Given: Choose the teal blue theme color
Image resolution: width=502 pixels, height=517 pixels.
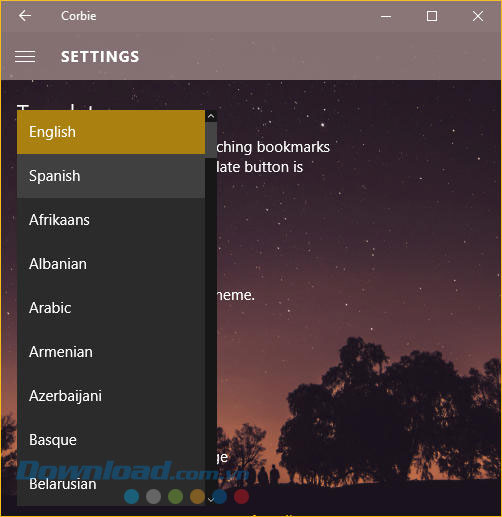Looking at the screenshot, I should tap(132, 497).
